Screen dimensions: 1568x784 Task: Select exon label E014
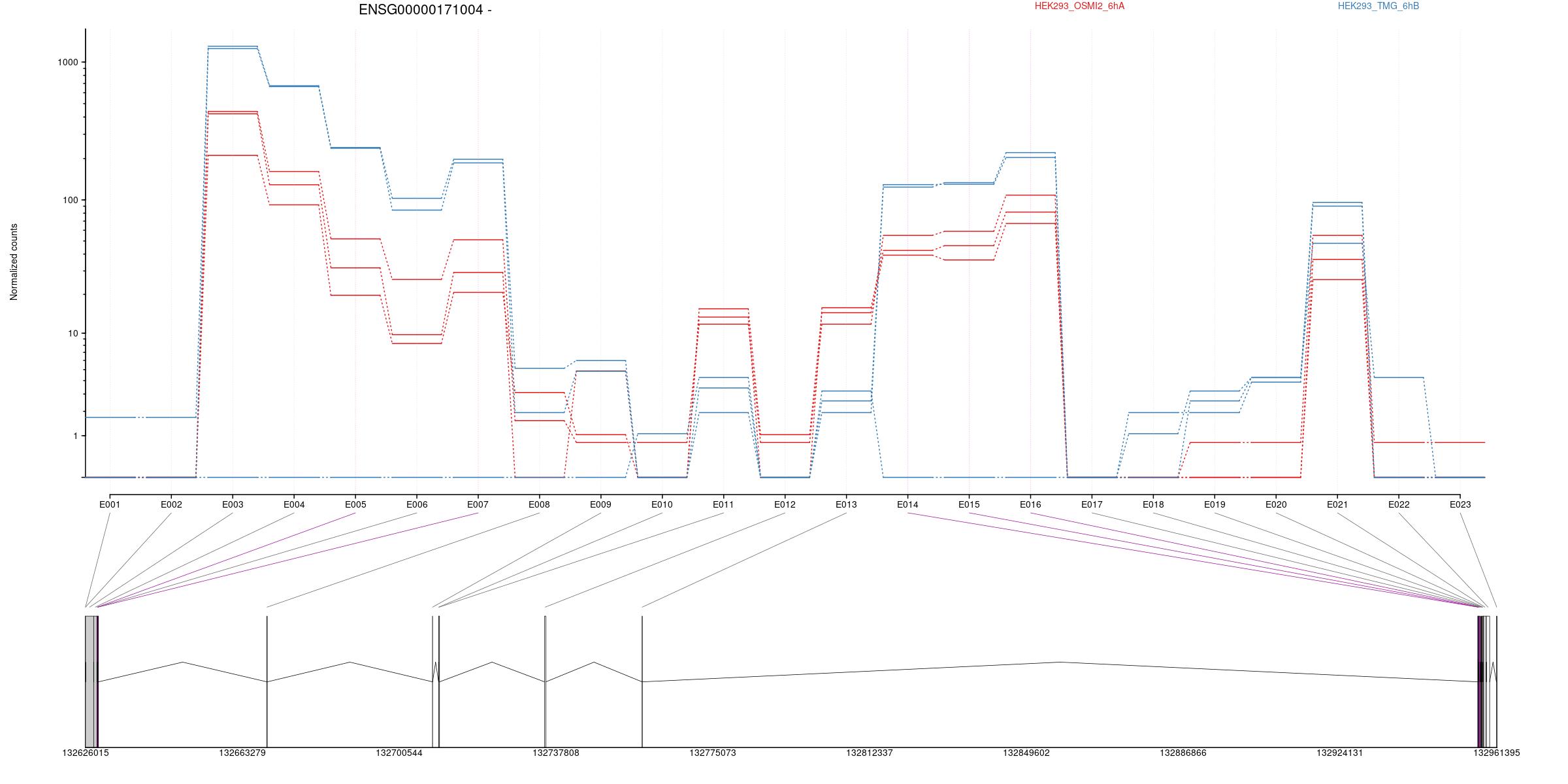(907, 504)
